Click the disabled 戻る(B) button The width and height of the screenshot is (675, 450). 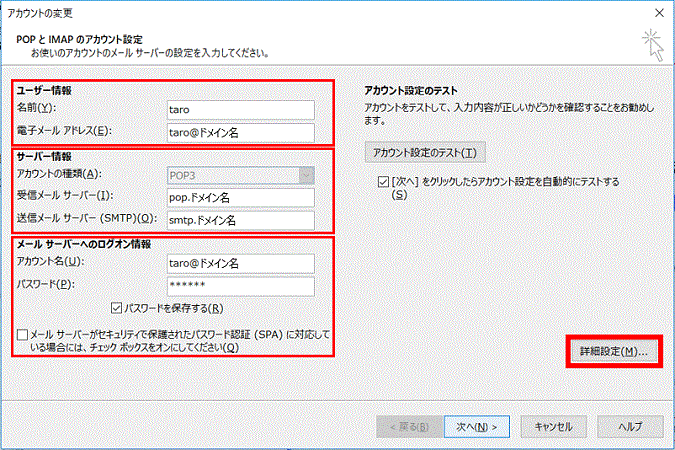coord(409,427)
